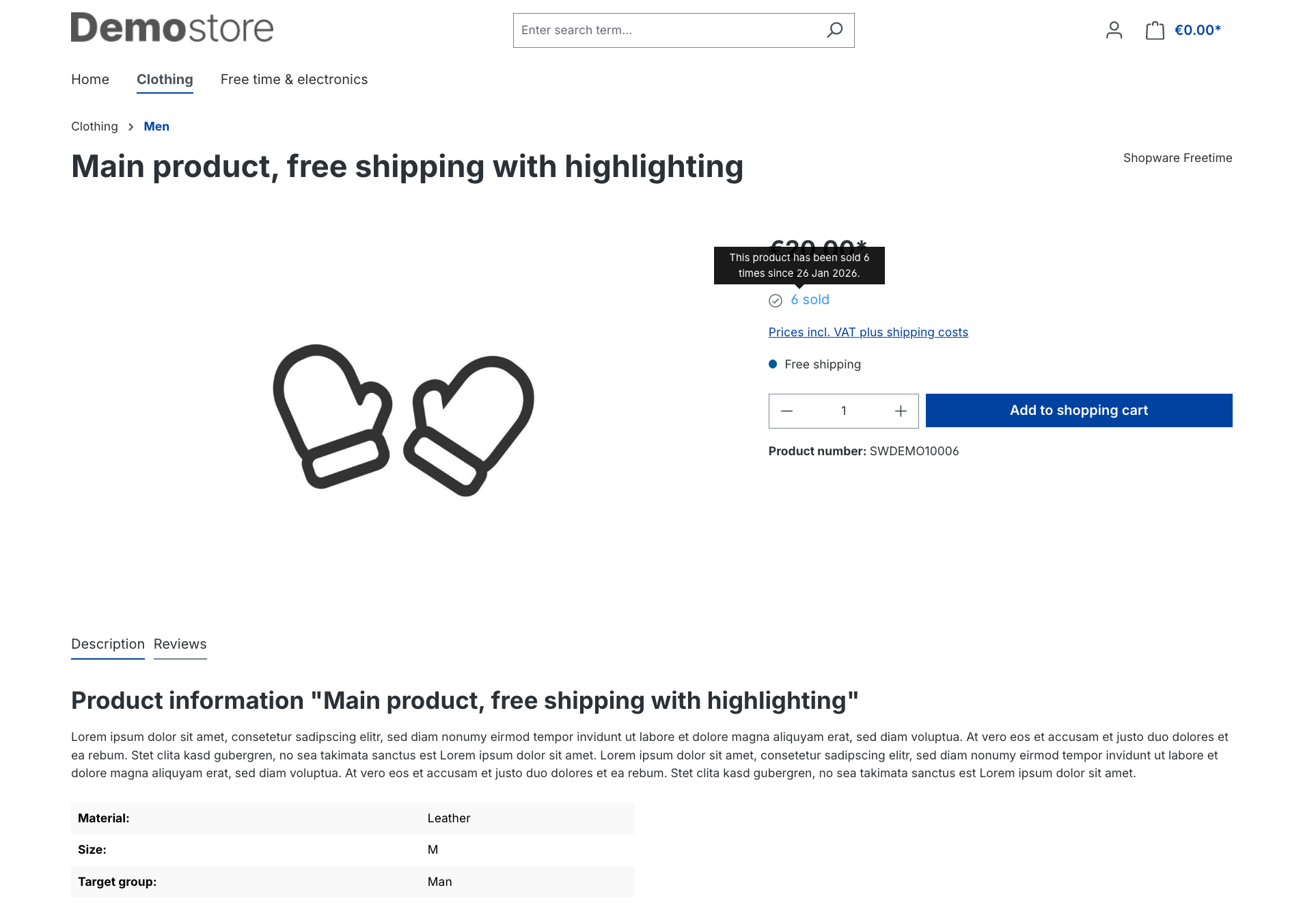Click the quantity number field
This screenshot has height=918, width=1316.
844,411
